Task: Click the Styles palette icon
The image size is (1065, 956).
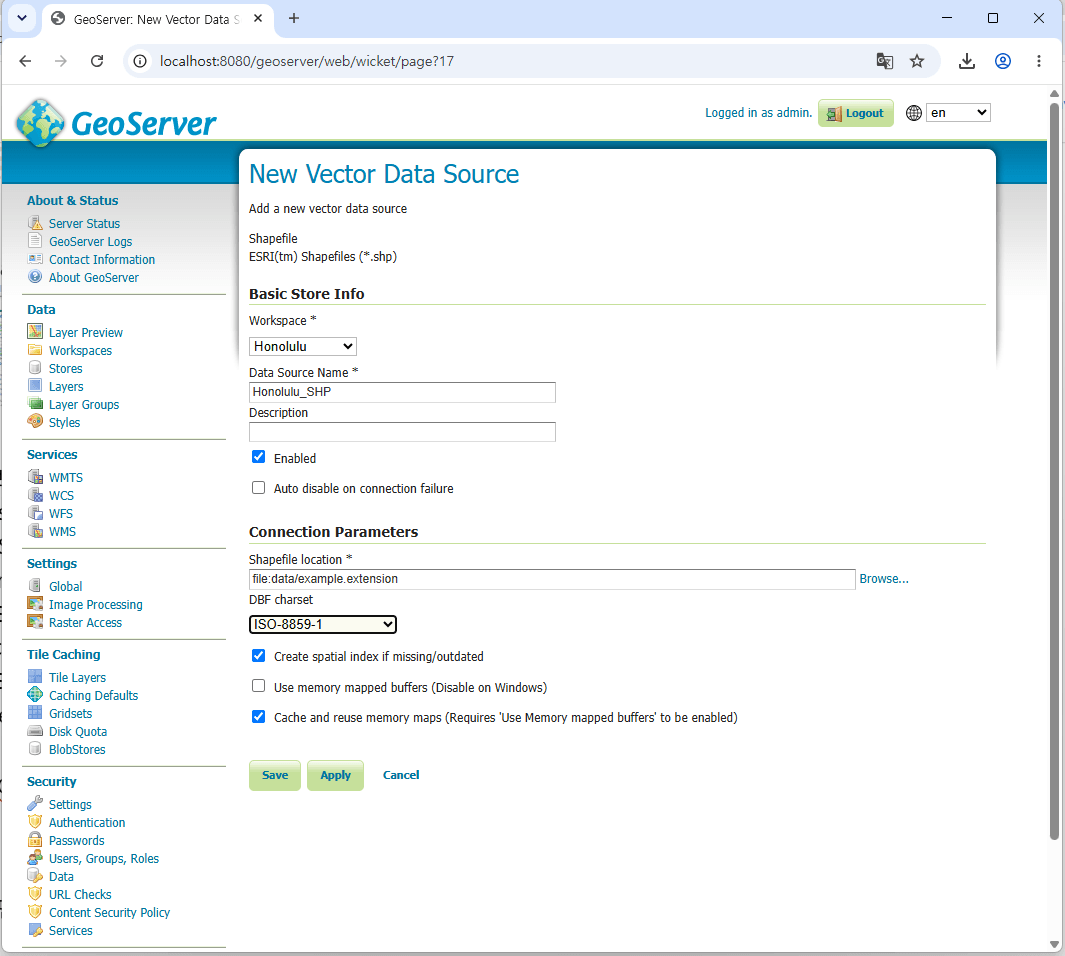Action: [x=35, y=421]
